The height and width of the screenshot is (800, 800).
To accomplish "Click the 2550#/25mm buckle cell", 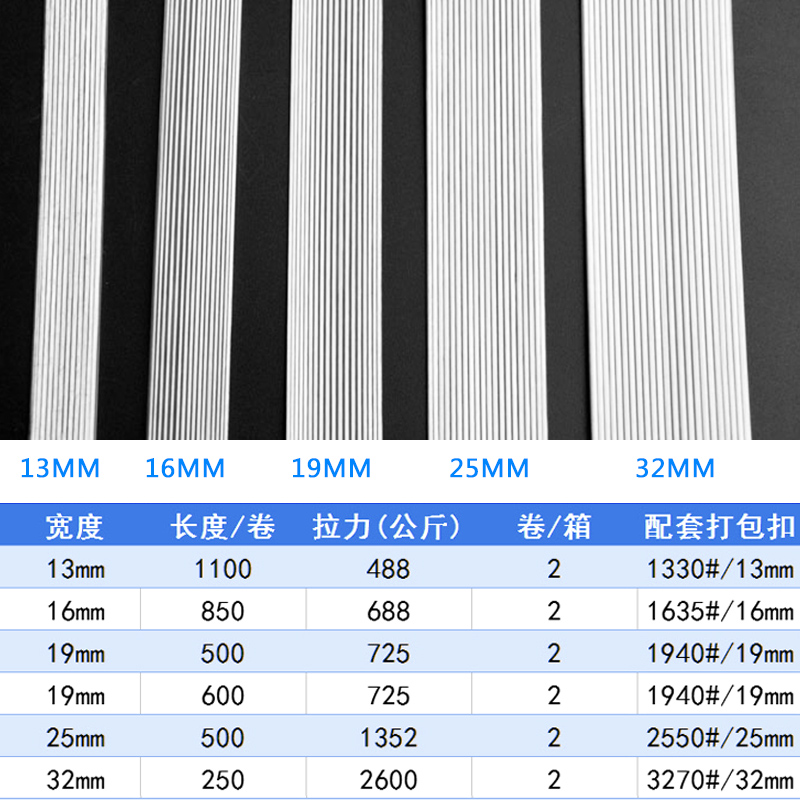I will (720, 737).
